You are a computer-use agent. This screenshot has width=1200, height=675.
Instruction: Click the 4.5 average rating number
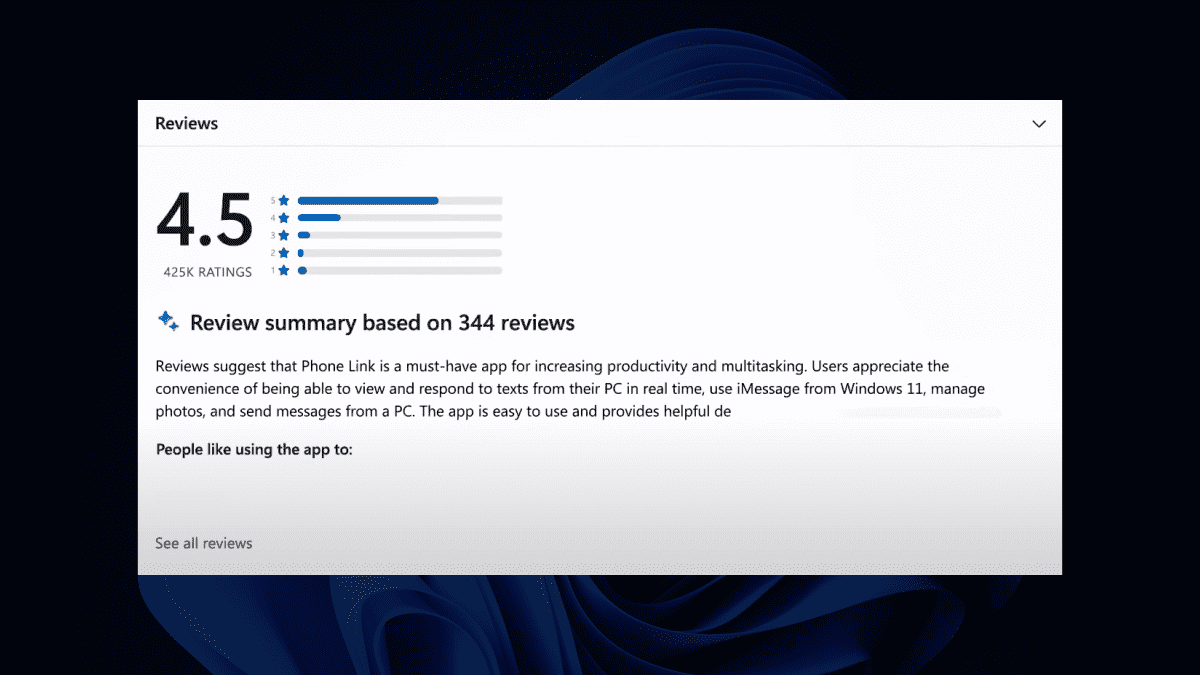click(x=205, y=220)
